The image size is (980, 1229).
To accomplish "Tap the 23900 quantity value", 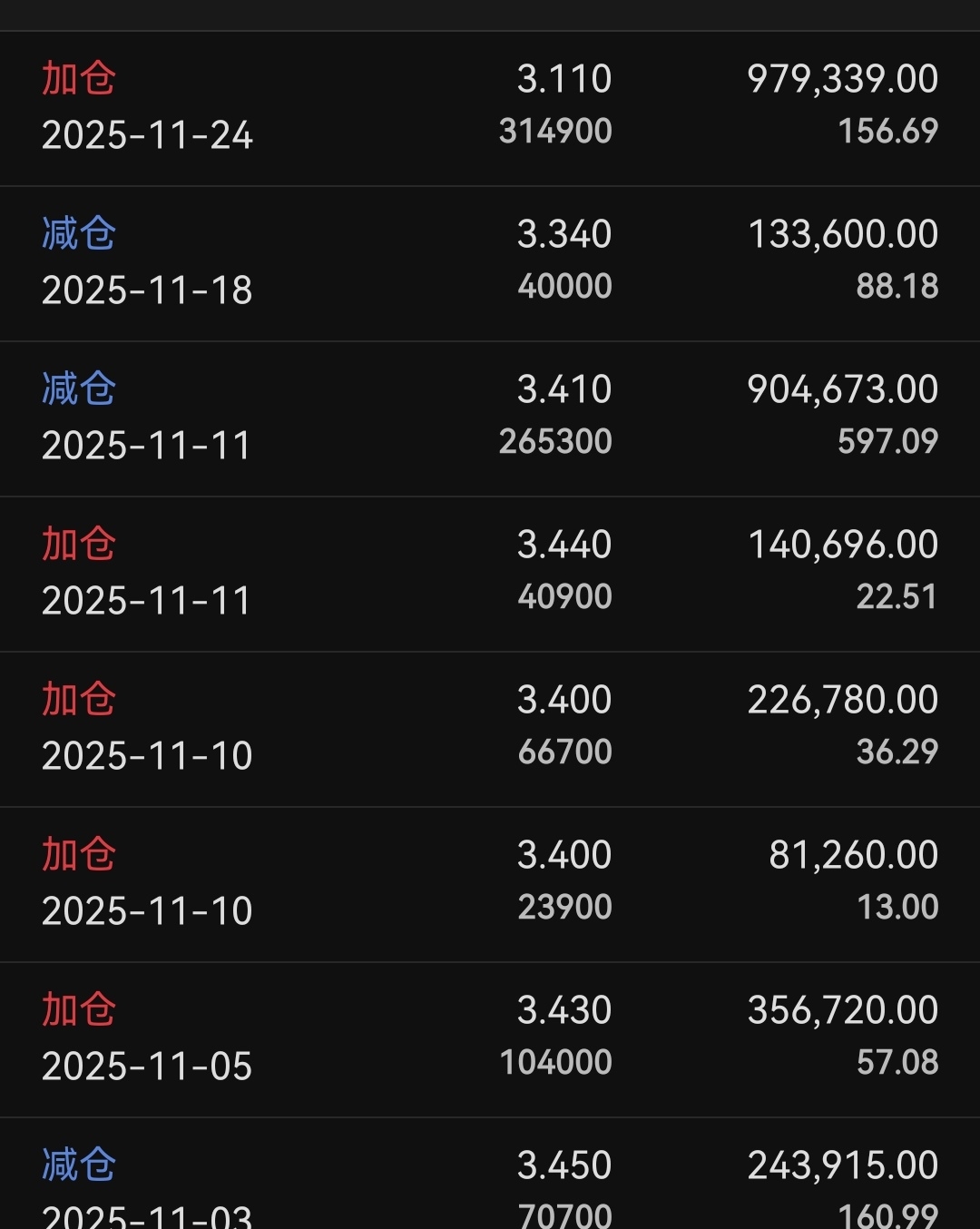I will [x=564, y=907].
